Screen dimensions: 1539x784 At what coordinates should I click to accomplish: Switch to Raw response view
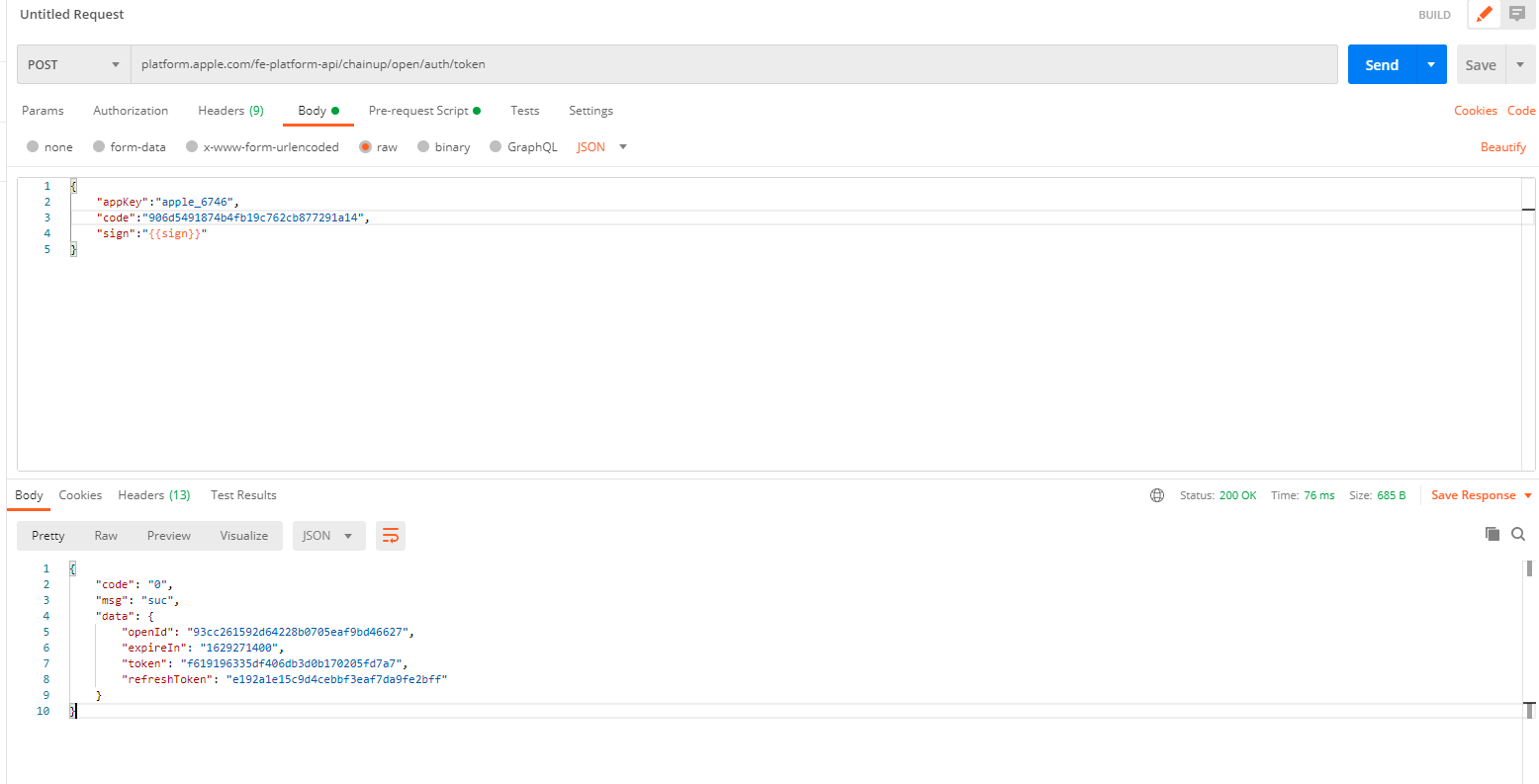(106, 536)
